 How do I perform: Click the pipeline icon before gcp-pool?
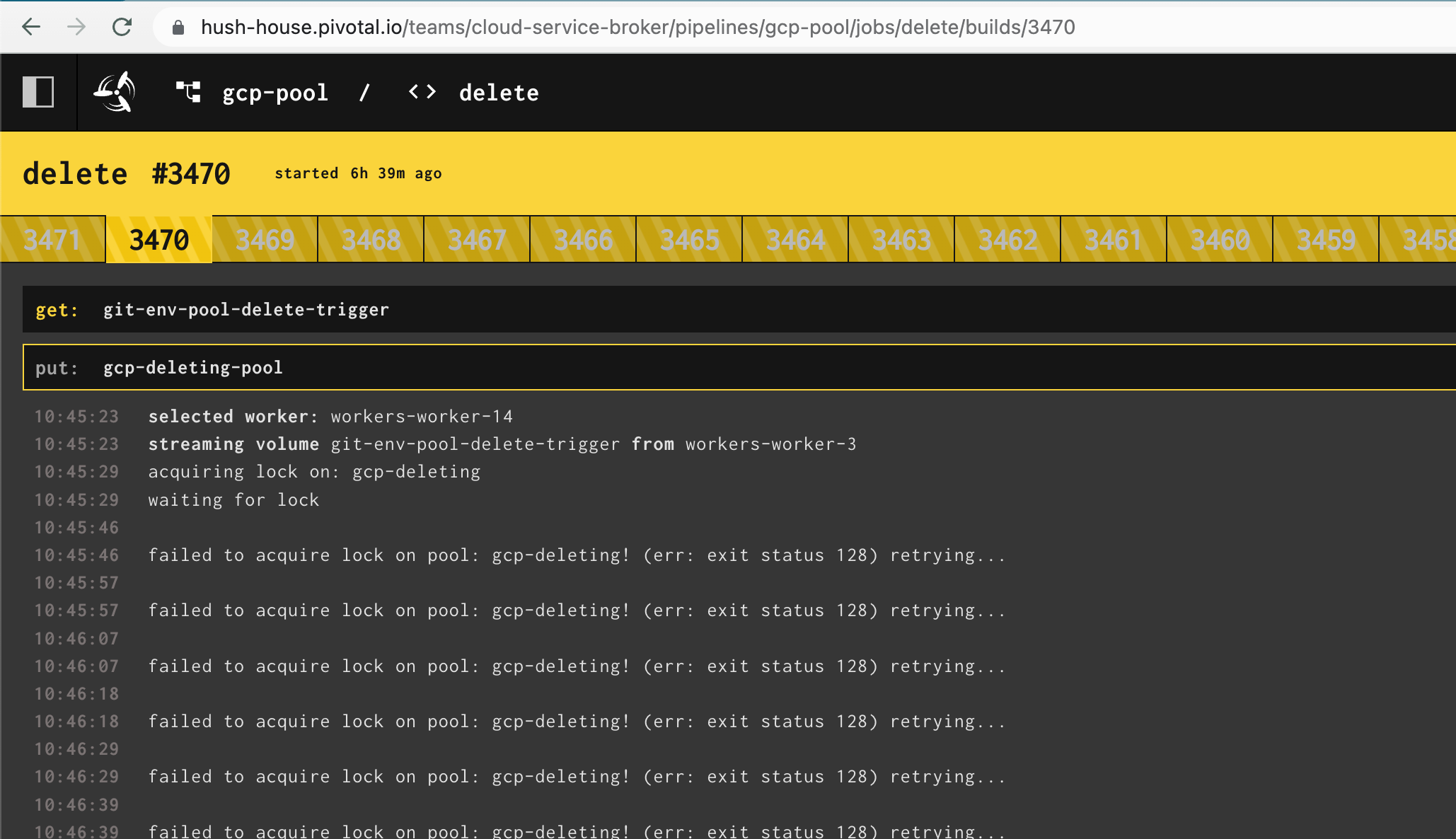187,92
